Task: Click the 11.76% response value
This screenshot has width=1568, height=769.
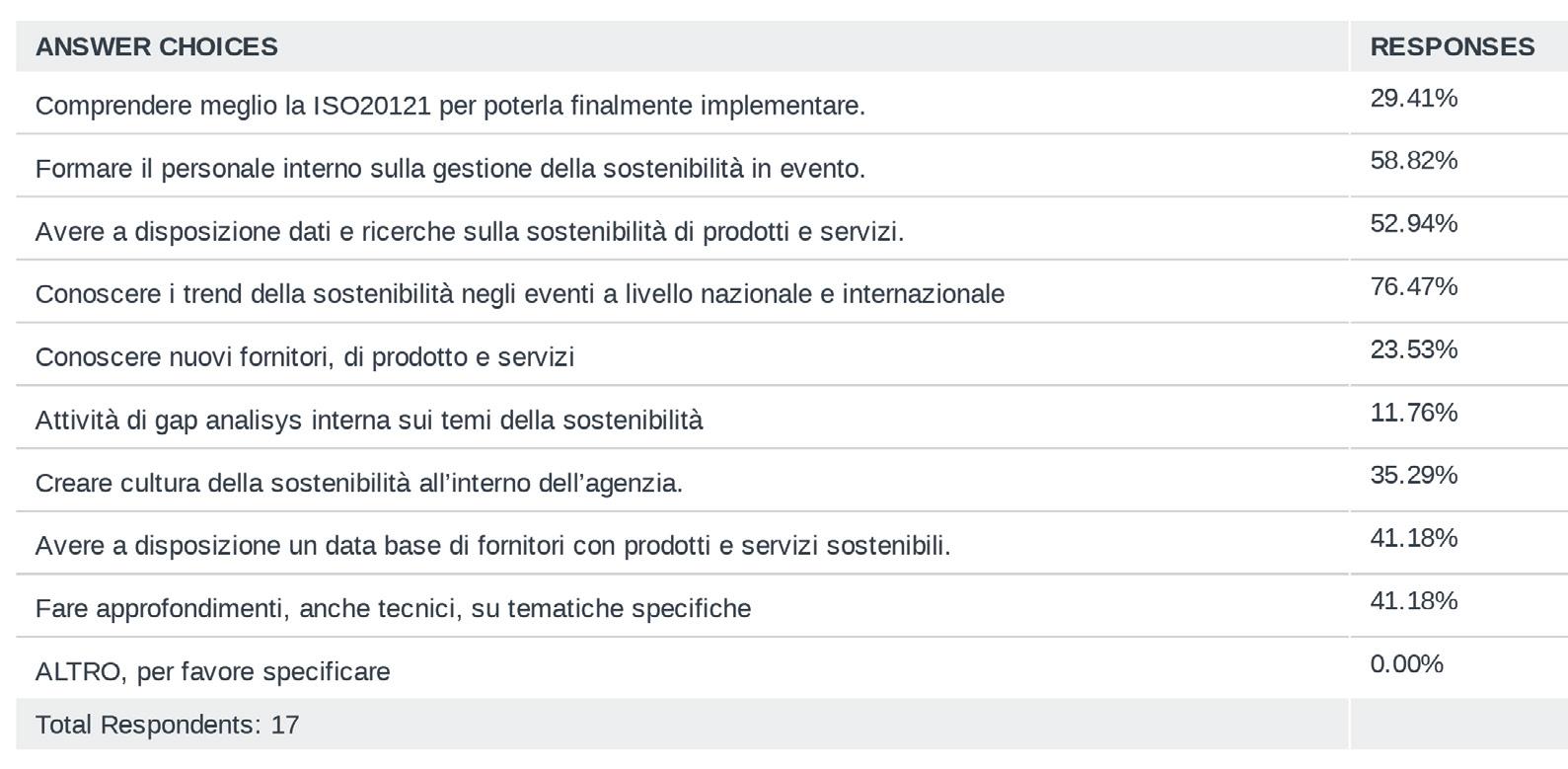Action: click(x=1413, y=413)
